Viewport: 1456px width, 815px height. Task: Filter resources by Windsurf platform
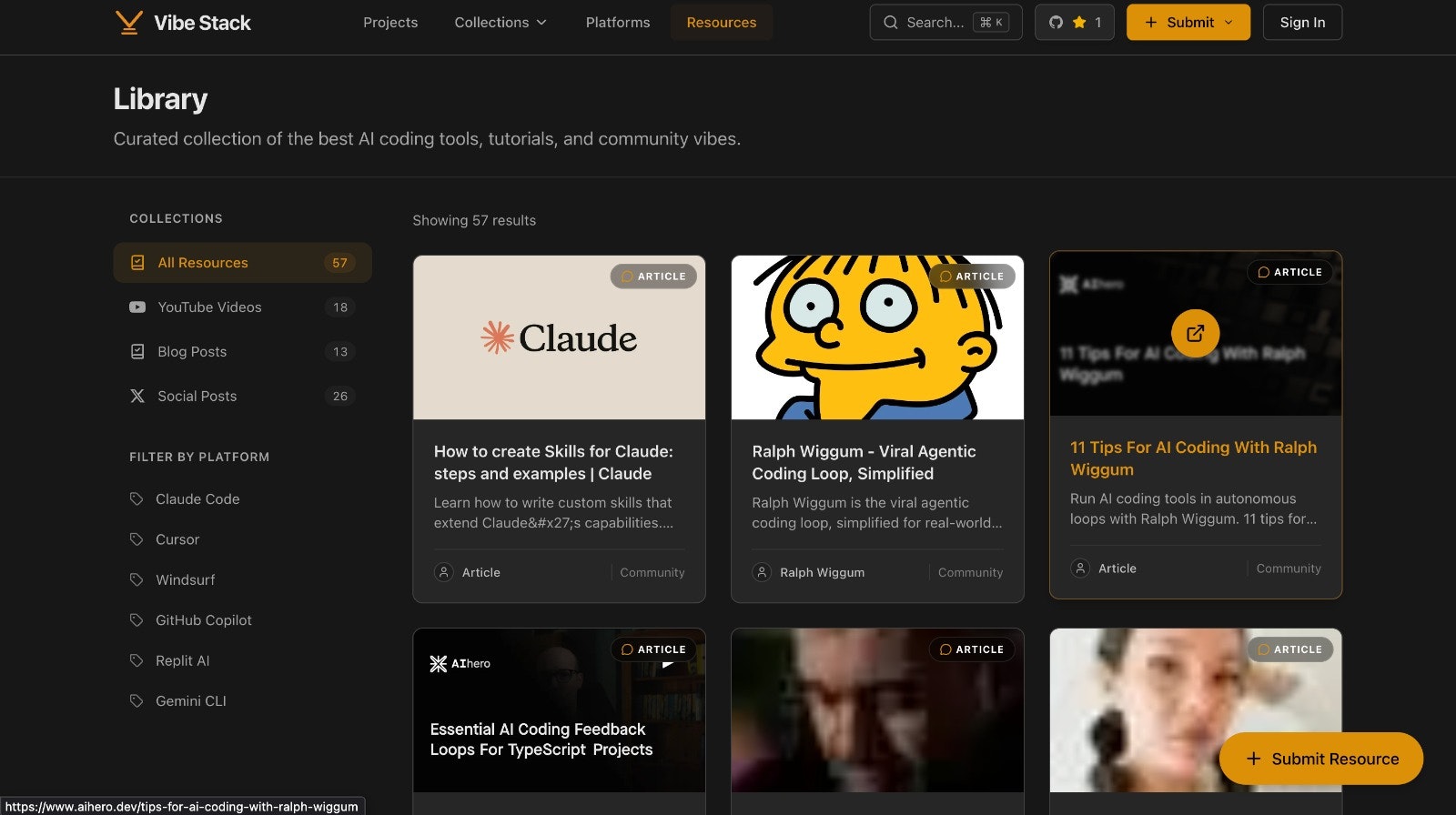coord(186,579)
